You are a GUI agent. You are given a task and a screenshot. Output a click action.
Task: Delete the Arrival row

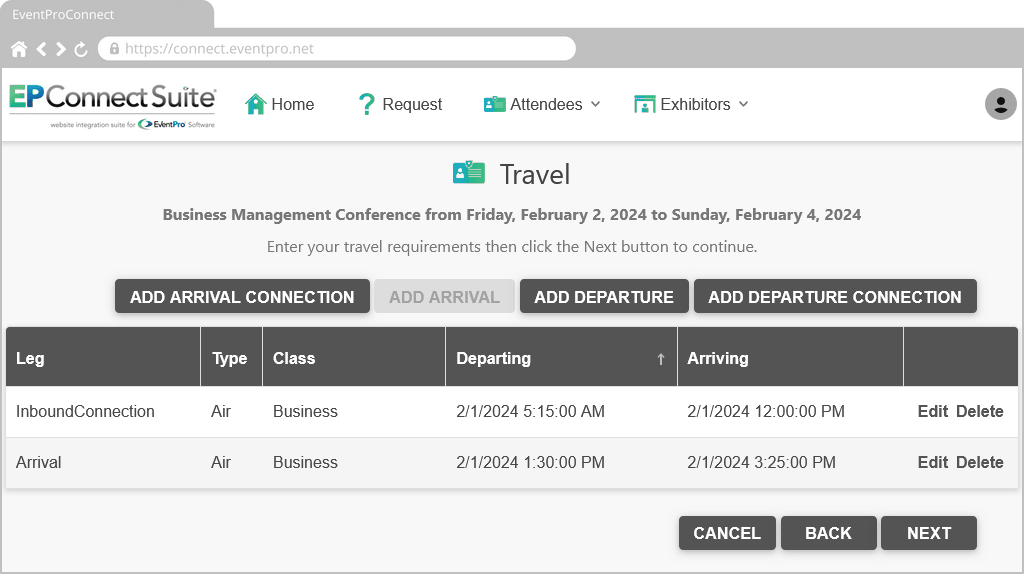tap(980, 462)
